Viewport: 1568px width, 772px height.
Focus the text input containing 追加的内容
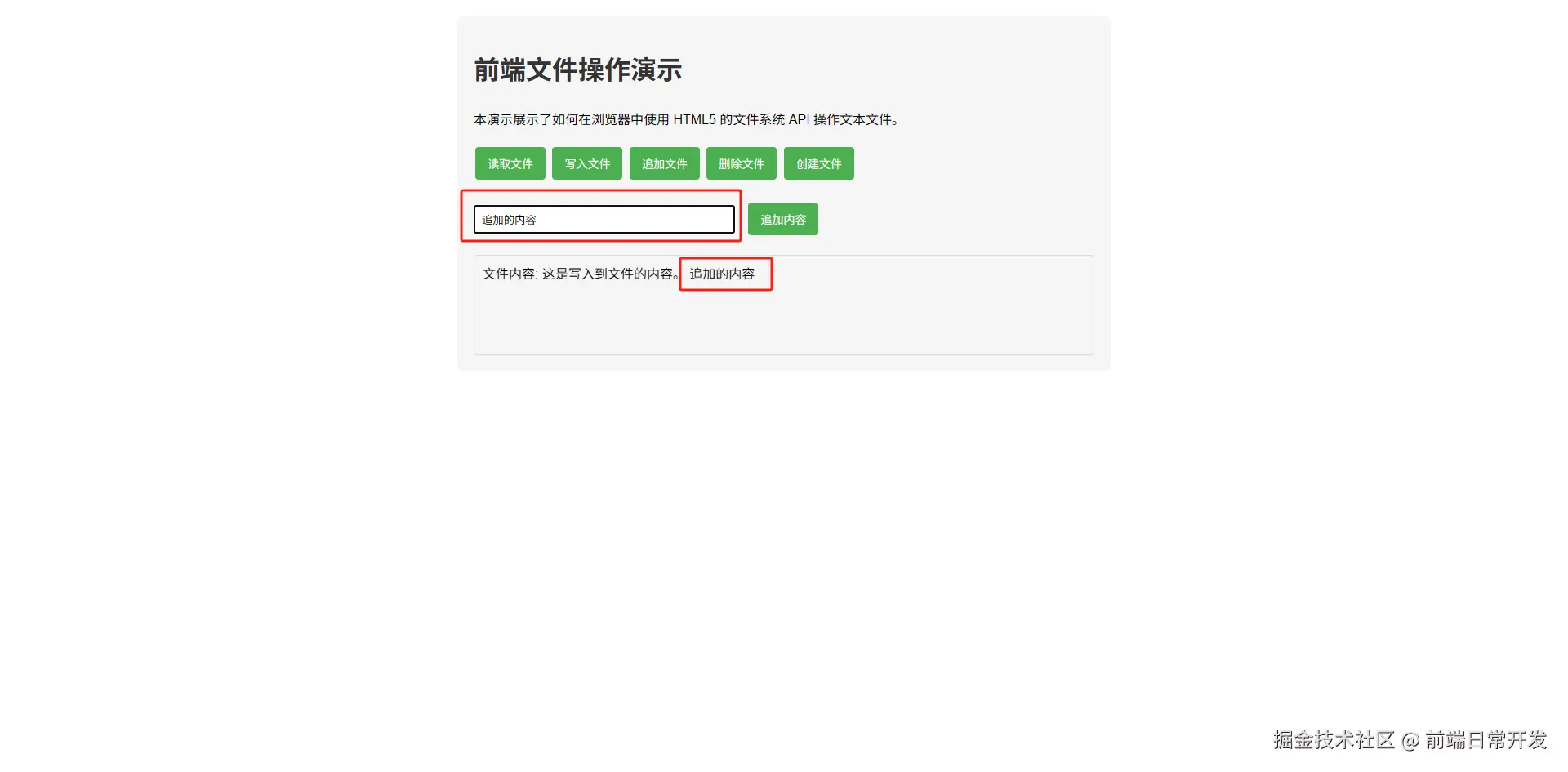click(604, 219)
